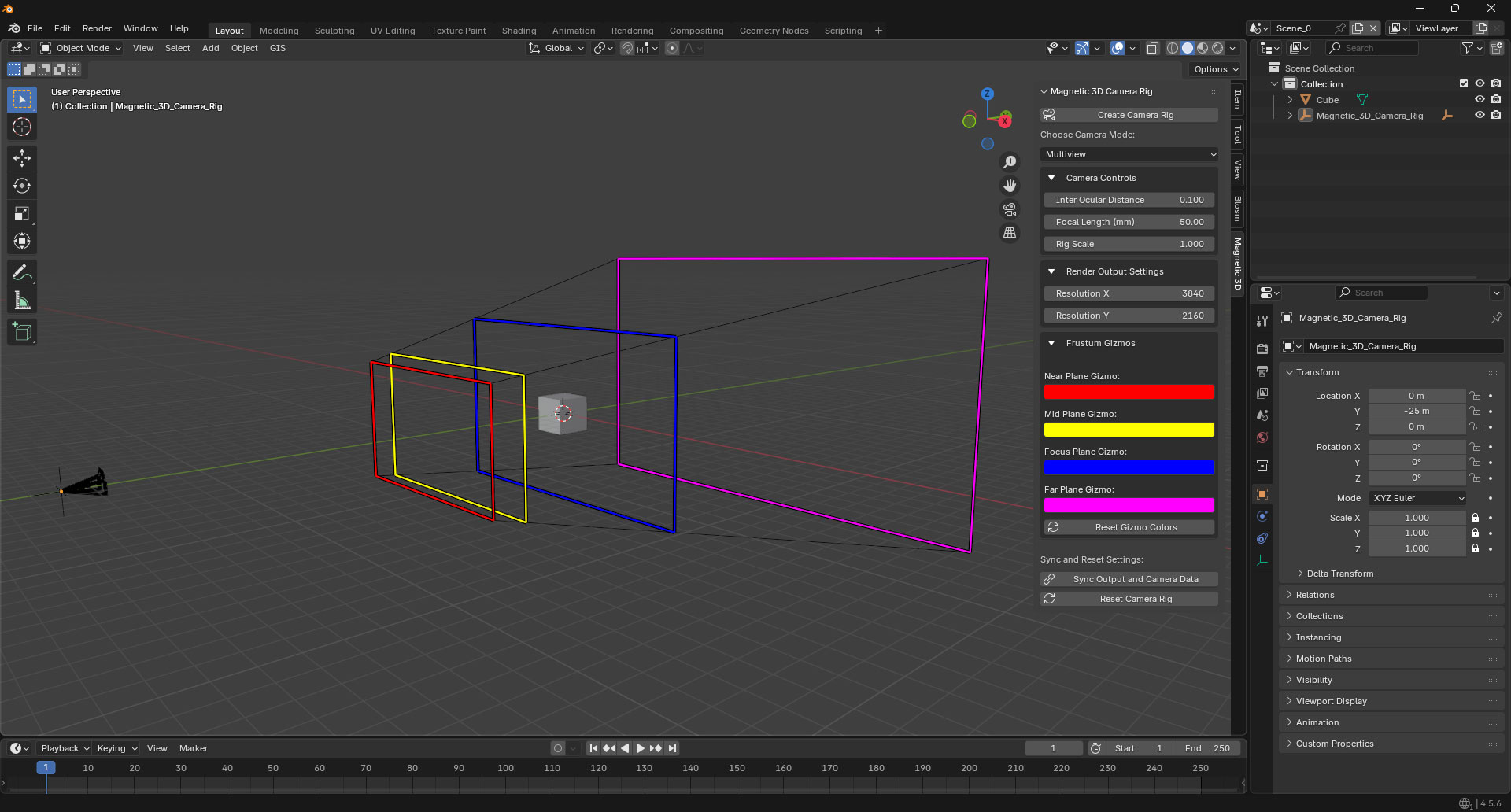Switch to the Shading workspace tab
The image size is (1511, 812).
[x=519, y=31]
